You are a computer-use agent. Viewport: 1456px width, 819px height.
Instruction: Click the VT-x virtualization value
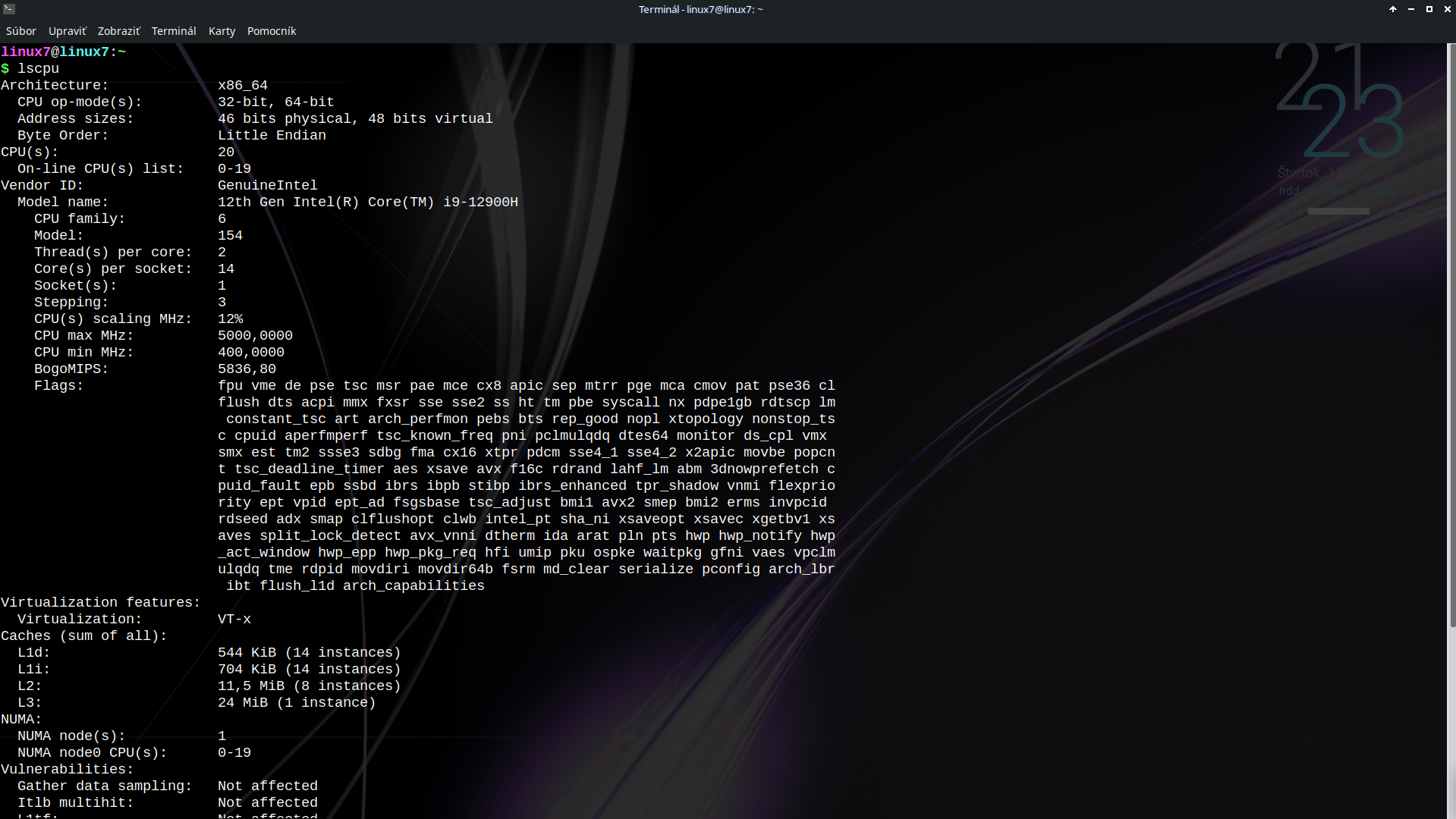pos(234,619)
